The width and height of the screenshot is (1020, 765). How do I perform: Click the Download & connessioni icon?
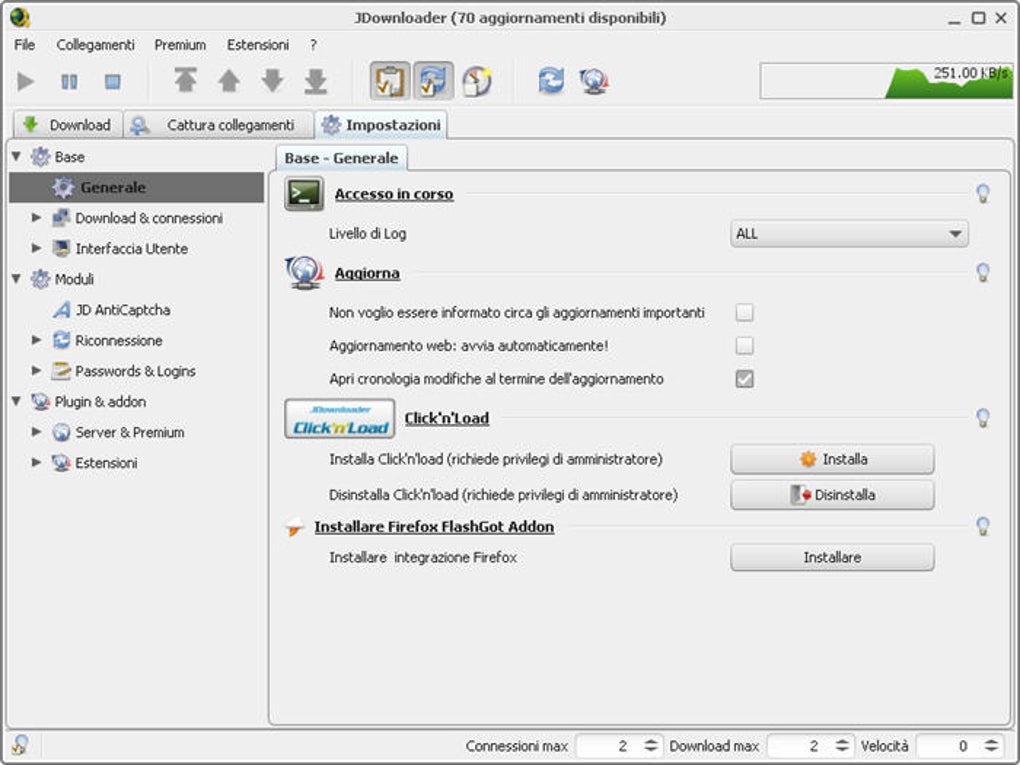click(61, 218)
